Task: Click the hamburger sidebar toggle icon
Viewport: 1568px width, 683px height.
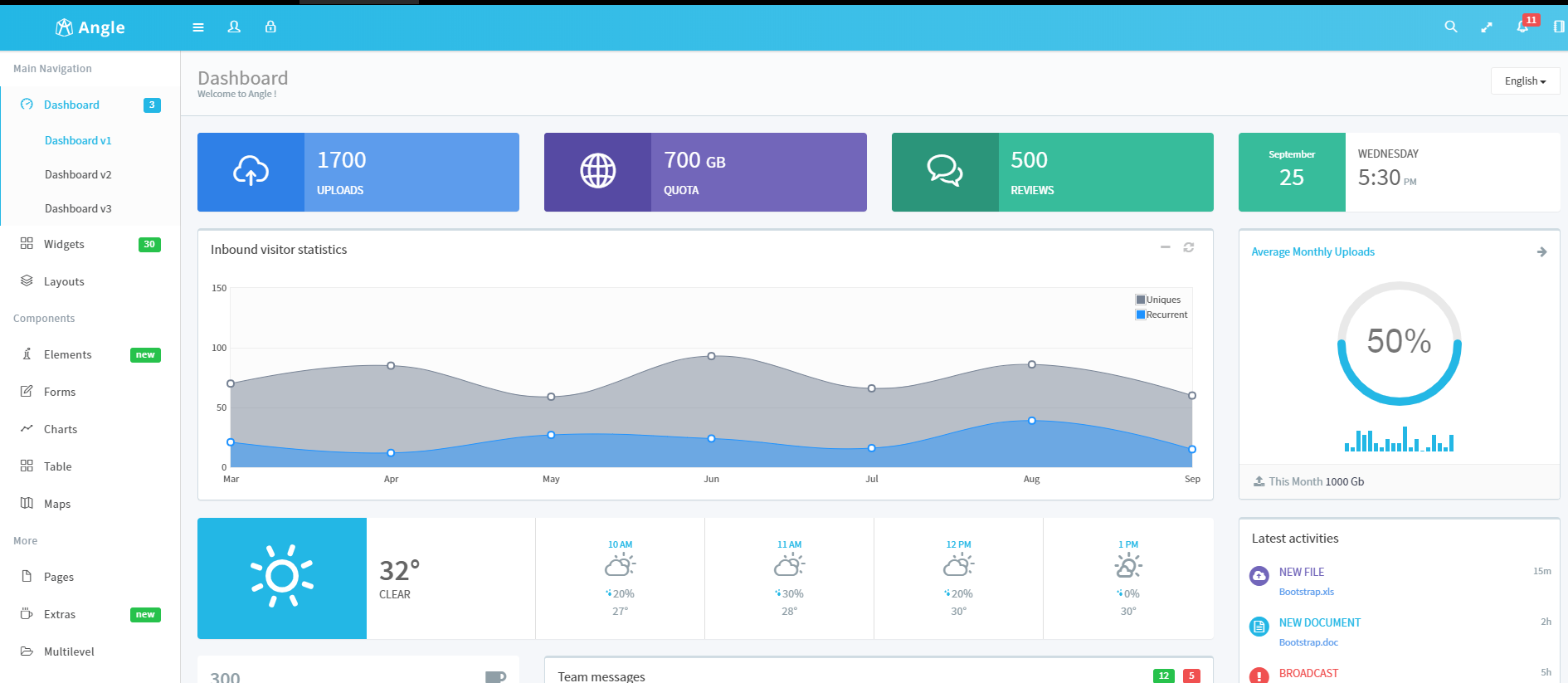Action: [198, 27]
